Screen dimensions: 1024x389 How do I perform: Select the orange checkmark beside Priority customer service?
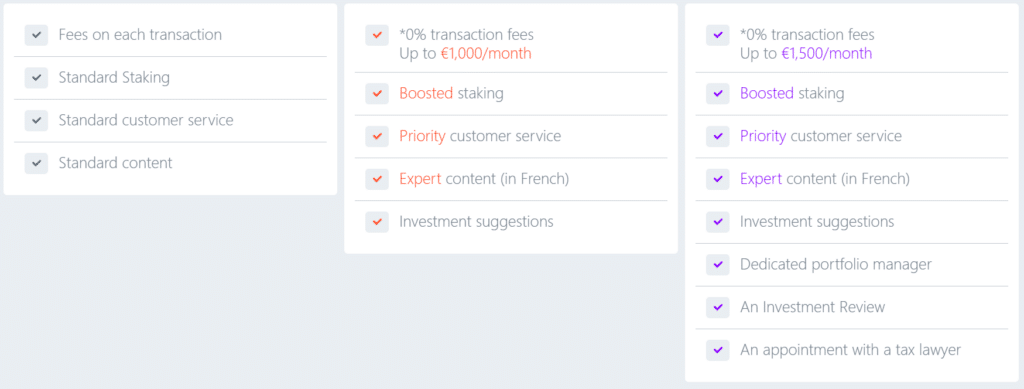click(x=377, y=136)
